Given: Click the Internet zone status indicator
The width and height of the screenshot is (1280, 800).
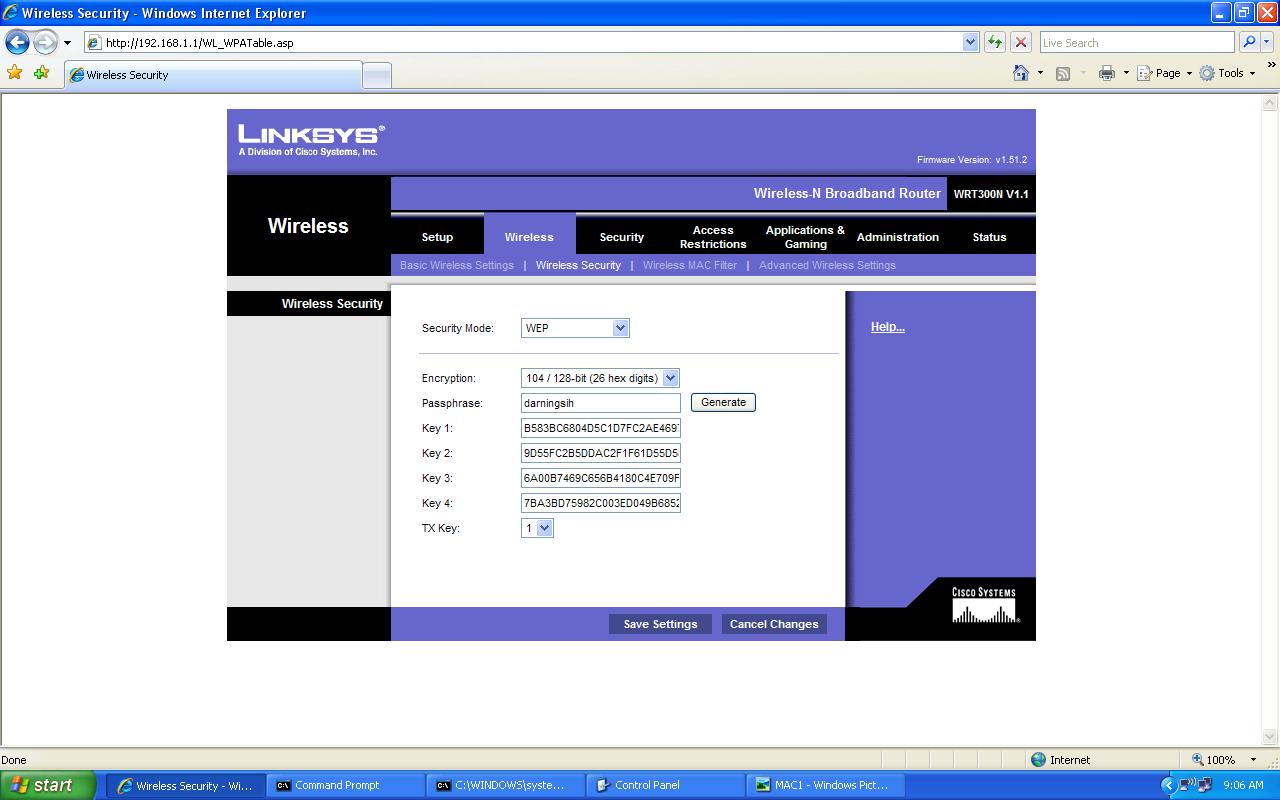Looking at the screenshot, I should [1061, 760].
